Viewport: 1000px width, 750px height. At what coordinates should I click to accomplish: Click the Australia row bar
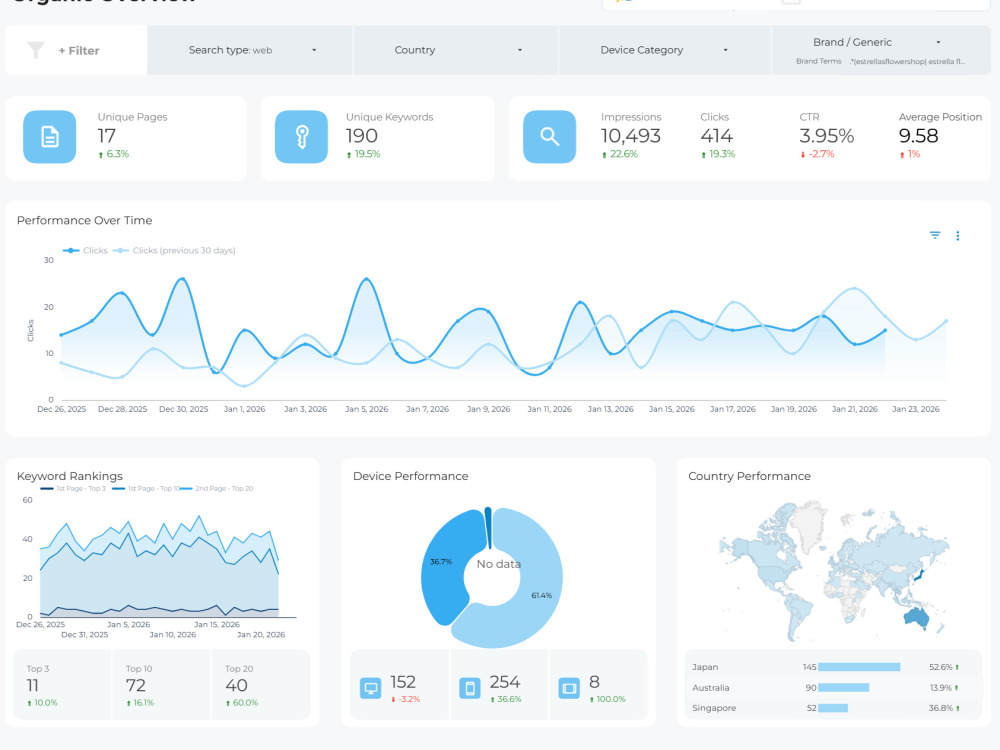pos(843,688)
